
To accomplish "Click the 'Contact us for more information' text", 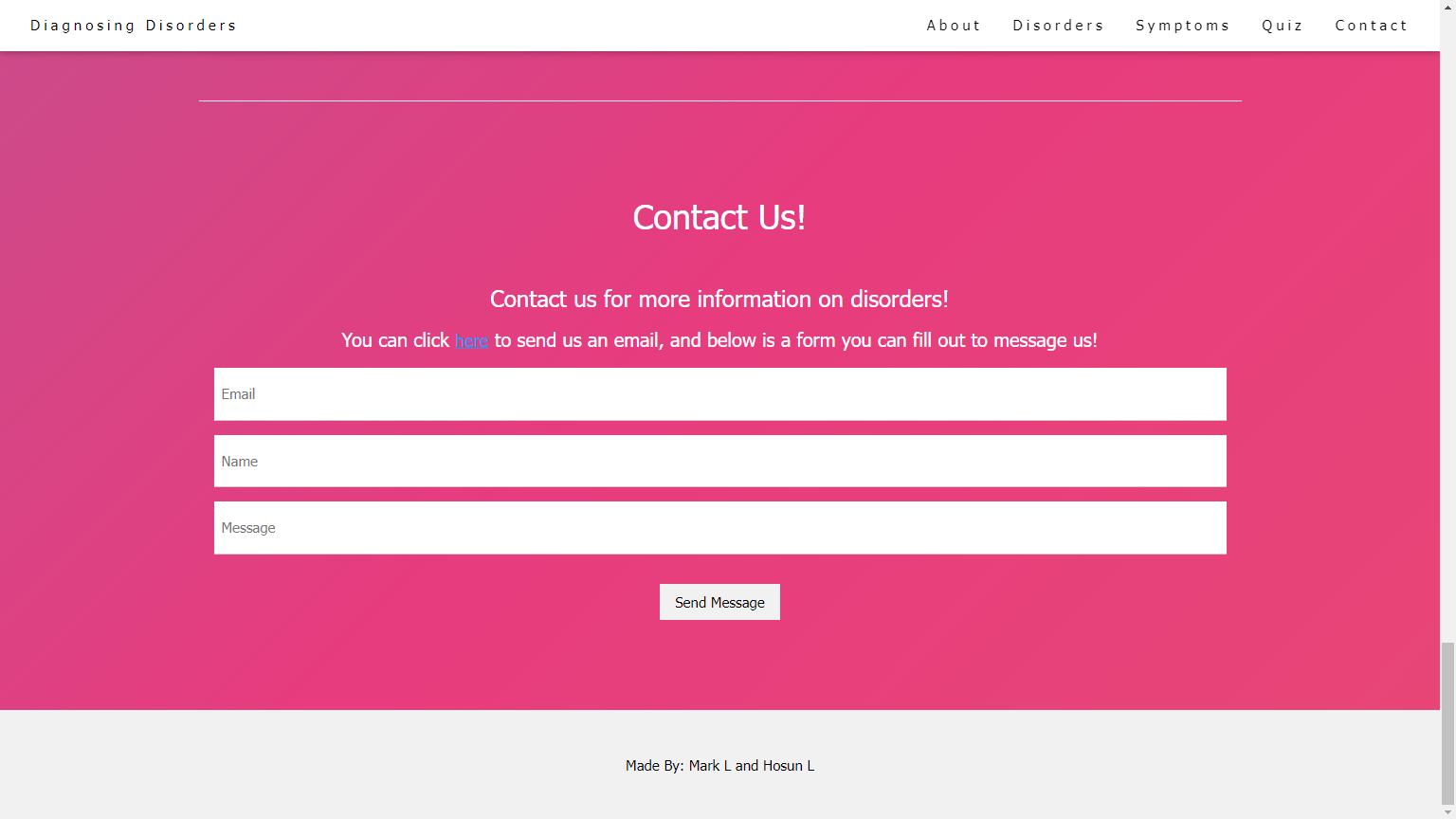I will (x=719, y=299).
